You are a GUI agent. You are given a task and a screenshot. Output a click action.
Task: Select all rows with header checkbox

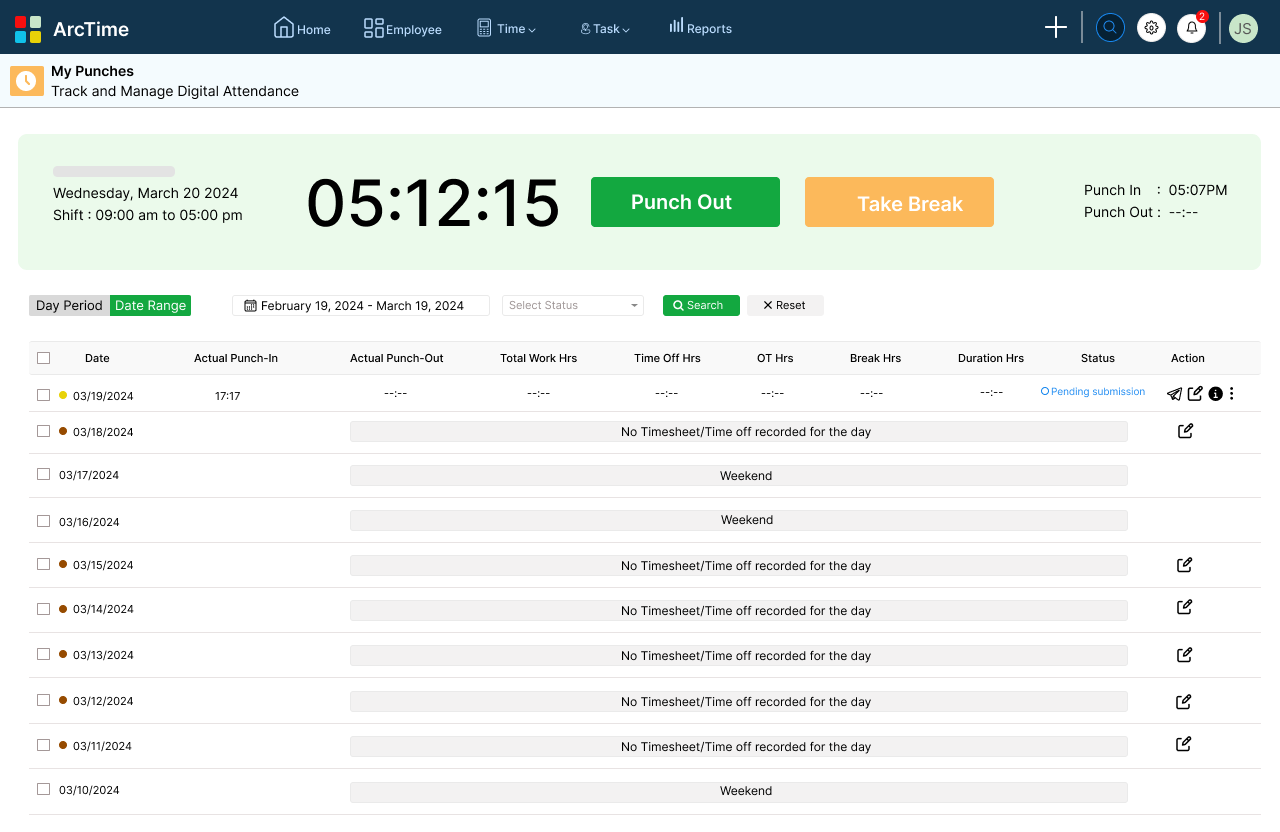tap(43, 357)
